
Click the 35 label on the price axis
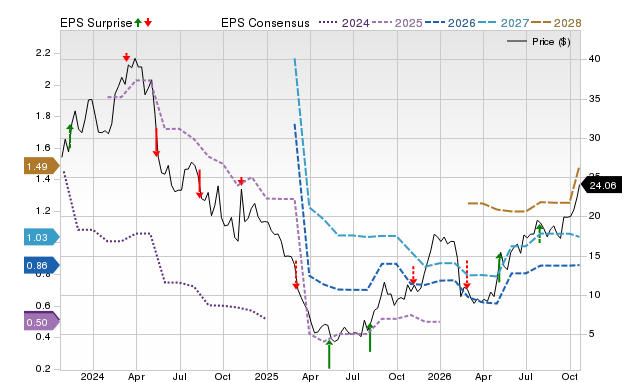(594, 99)
